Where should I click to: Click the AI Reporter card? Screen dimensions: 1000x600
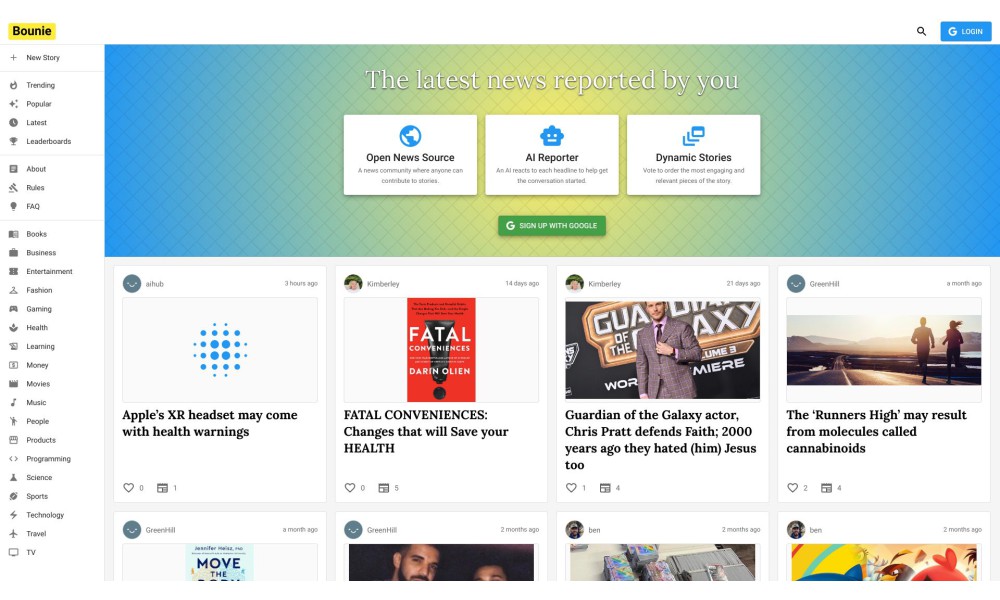tap(552, 155)
